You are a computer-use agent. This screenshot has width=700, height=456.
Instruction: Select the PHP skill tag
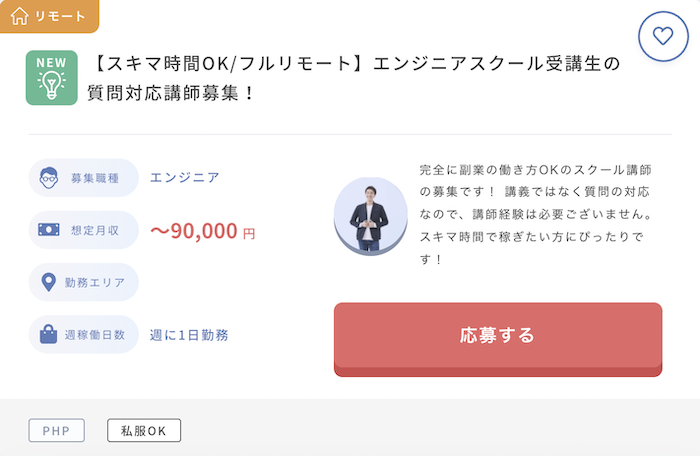(x=57, y=431)
